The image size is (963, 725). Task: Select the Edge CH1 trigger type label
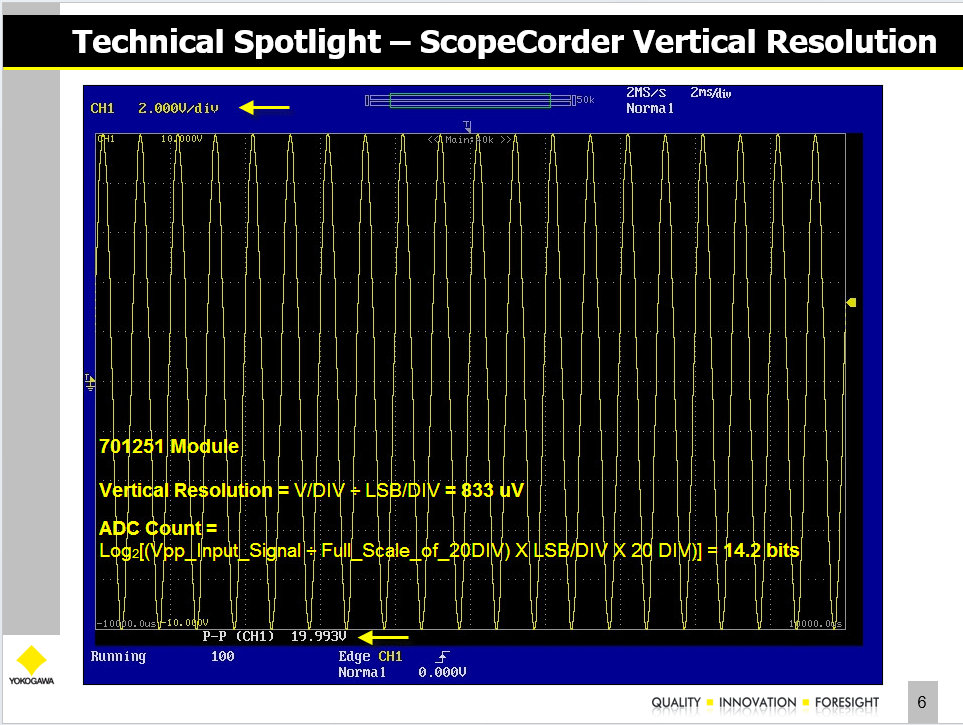(x=370, y=657)
